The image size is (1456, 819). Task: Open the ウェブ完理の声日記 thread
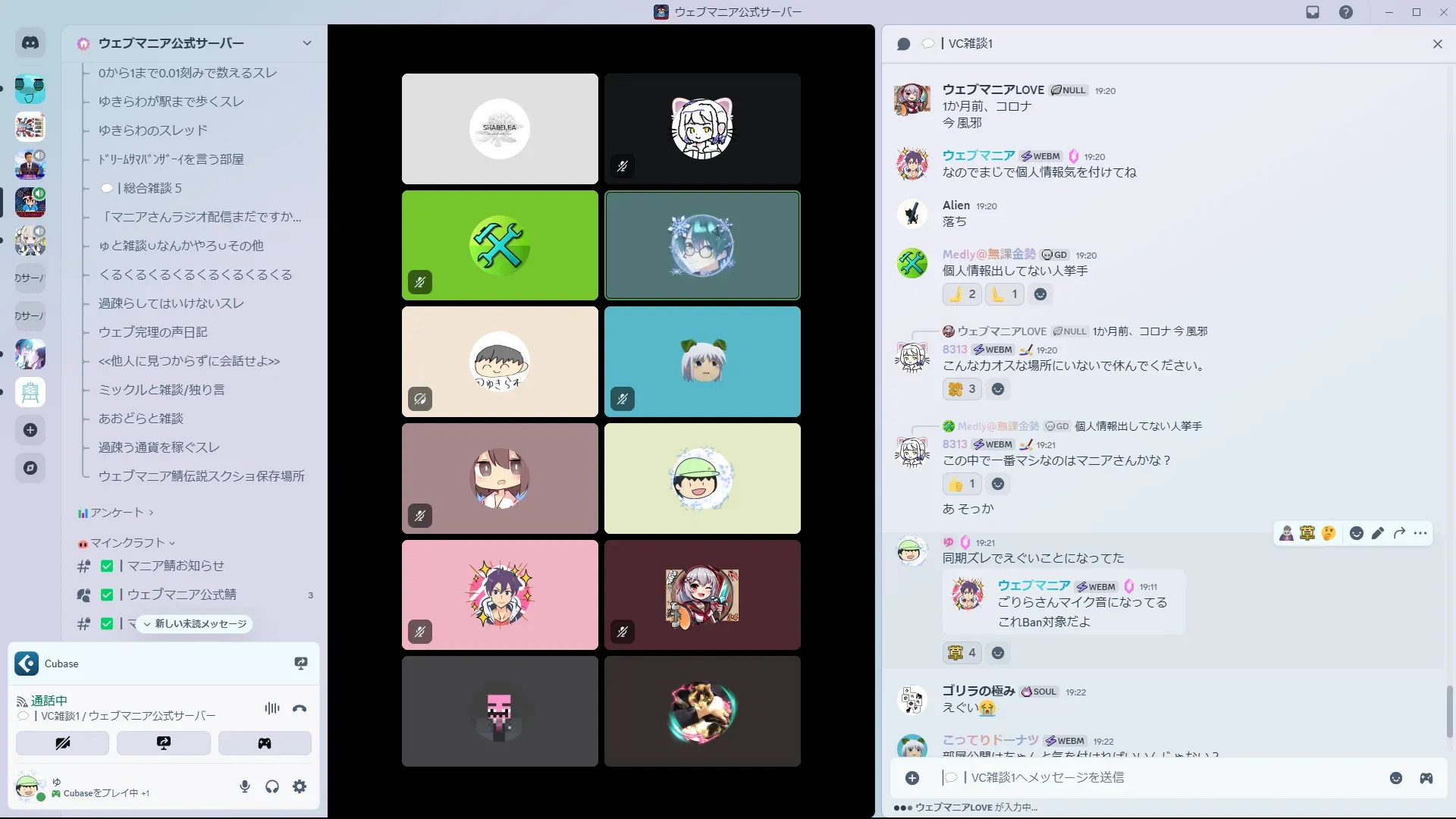pyautogui.click(x=152, y=332)
